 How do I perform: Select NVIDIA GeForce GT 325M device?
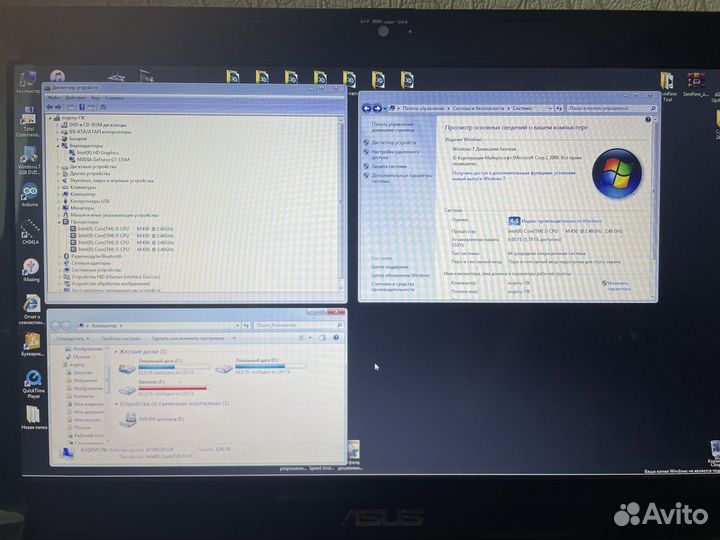click(103, 160)
